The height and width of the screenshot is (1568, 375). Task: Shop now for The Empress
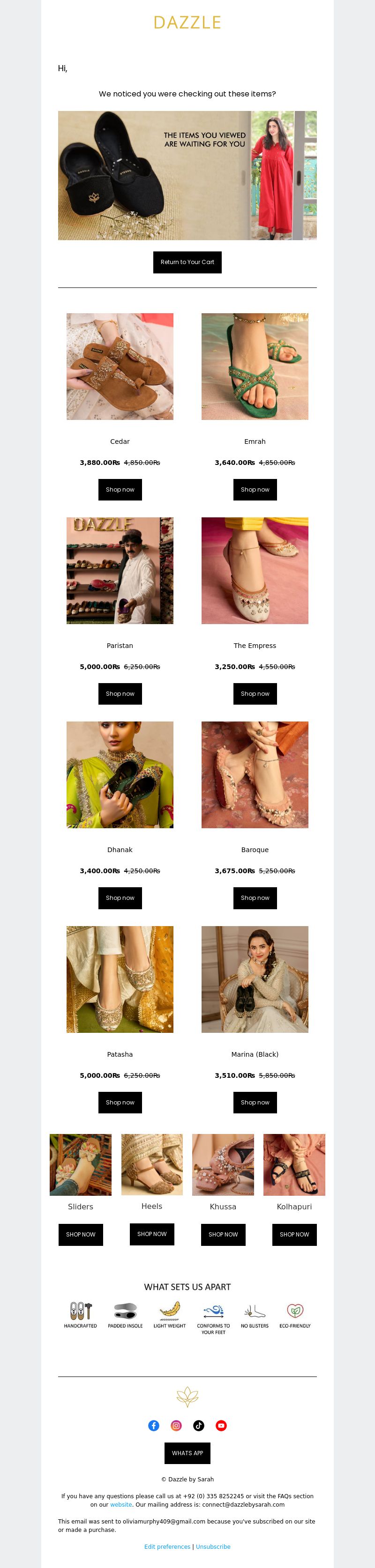coord(255,693)
